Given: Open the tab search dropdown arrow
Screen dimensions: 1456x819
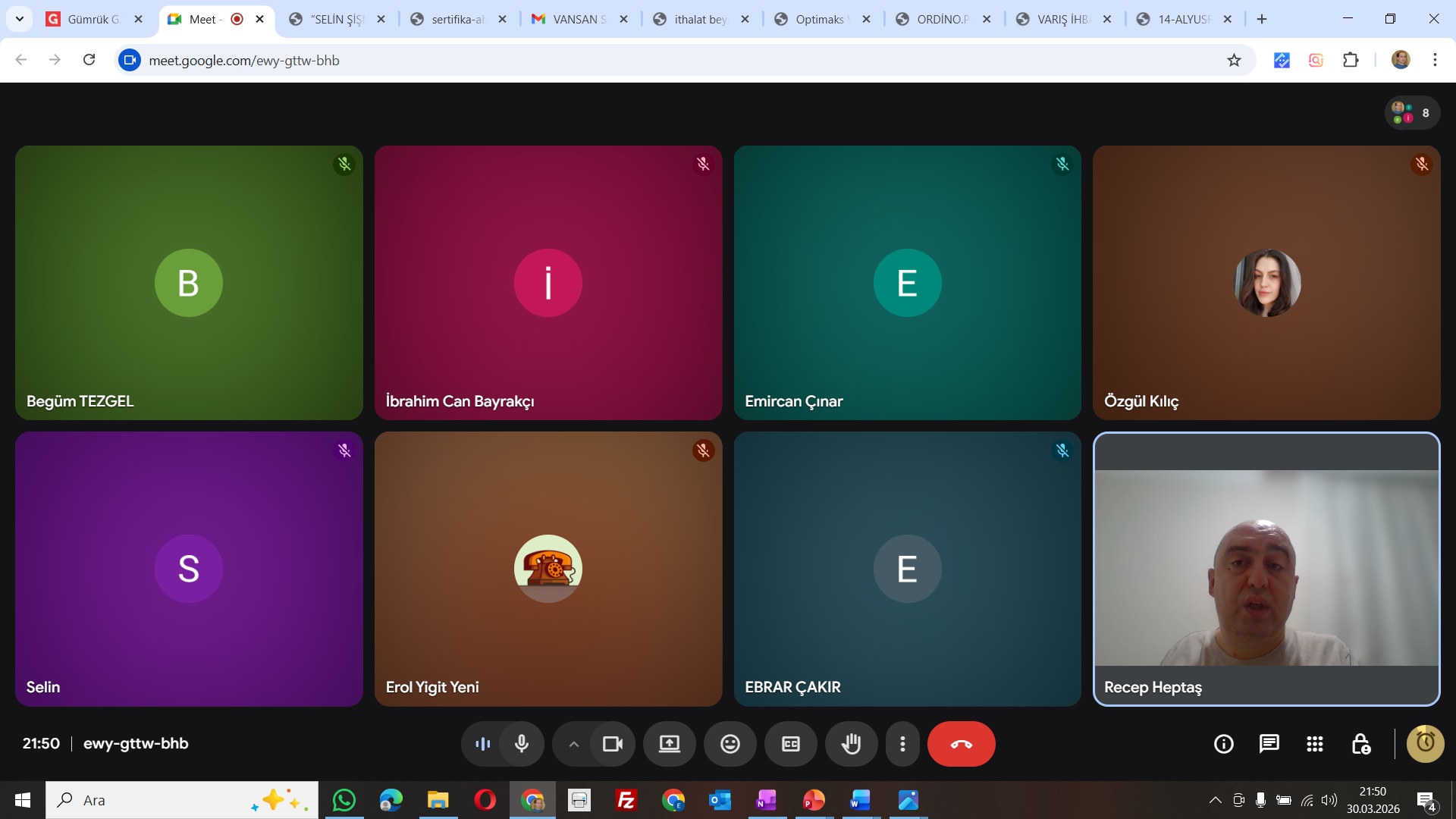Looking at the screenshot, I should (x=20, y=19).
